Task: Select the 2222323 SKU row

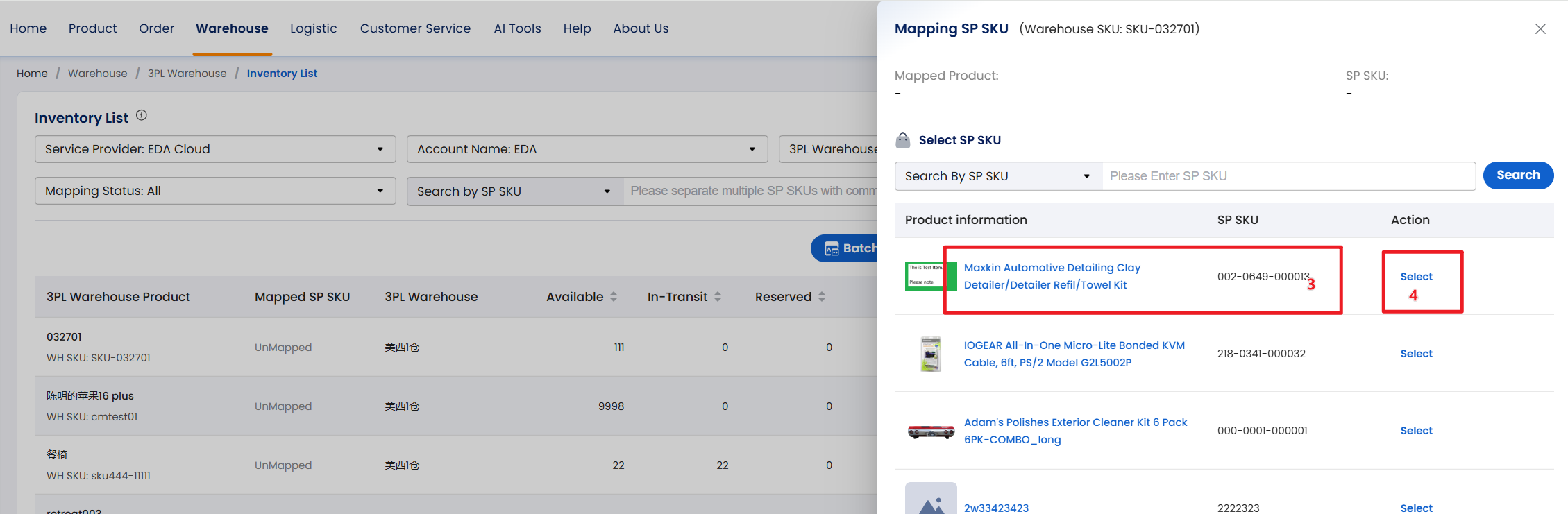Action: pyautogui.click(x=1416, y=508)
